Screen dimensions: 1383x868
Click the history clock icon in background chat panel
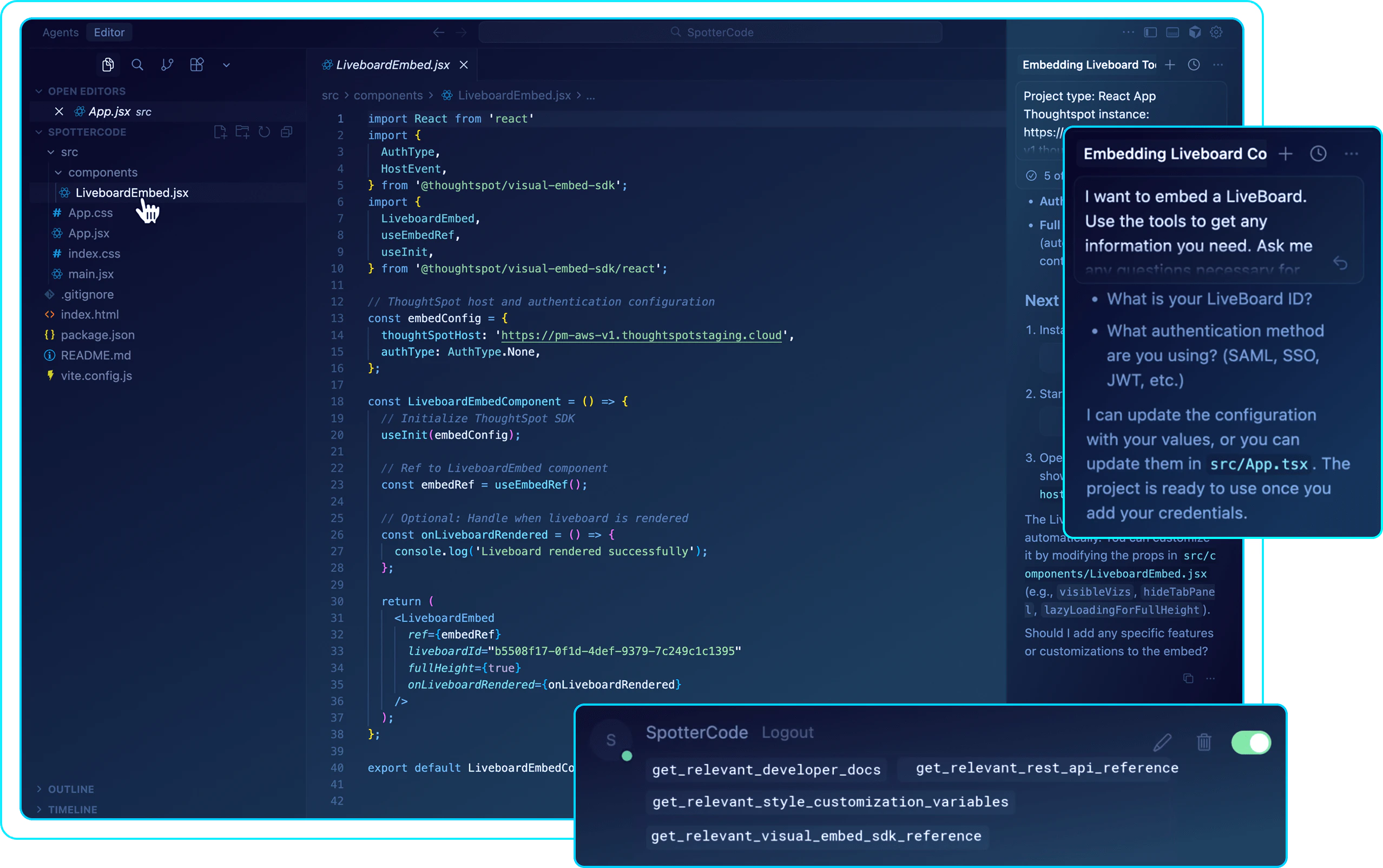[x=1194, y=65]
